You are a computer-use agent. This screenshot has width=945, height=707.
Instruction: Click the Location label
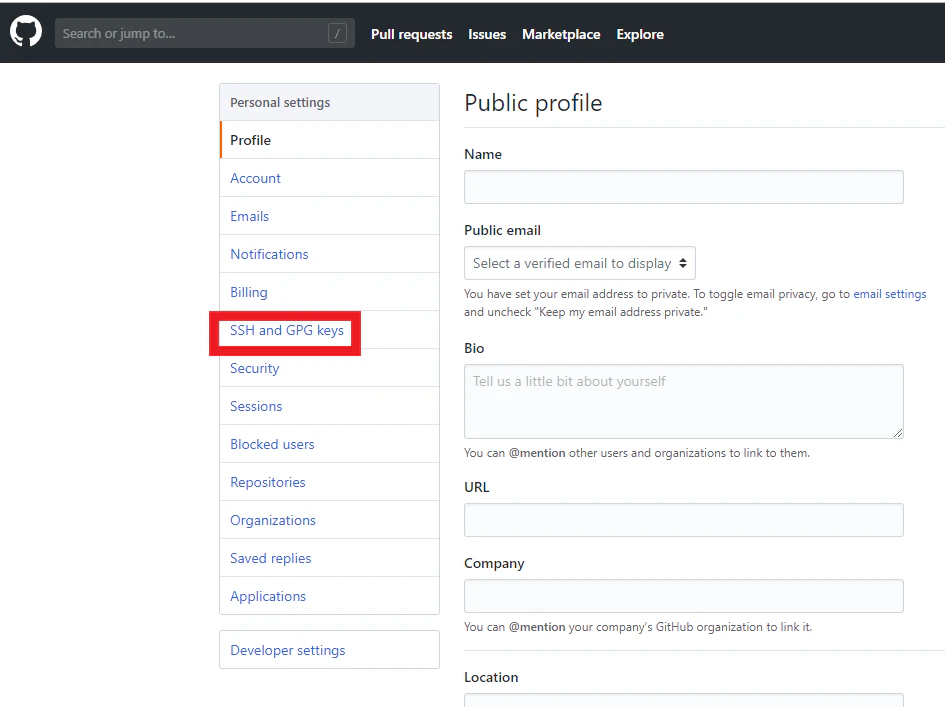click(x=491, y=677)
